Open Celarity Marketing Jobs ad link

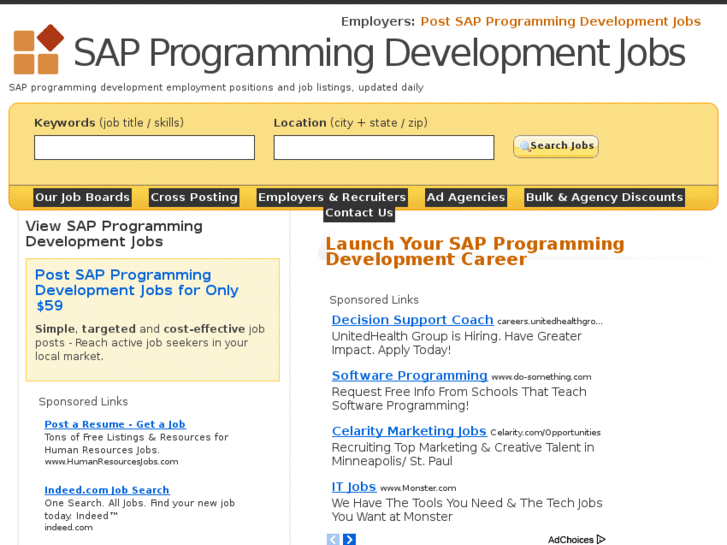tap(408, 431)
